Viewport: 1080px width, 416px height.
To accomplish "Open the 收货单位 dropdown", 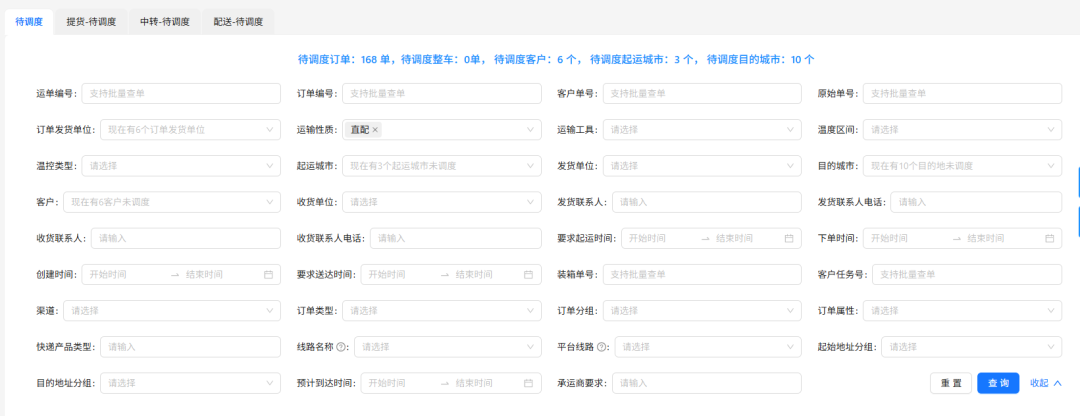I will [442, 202].
